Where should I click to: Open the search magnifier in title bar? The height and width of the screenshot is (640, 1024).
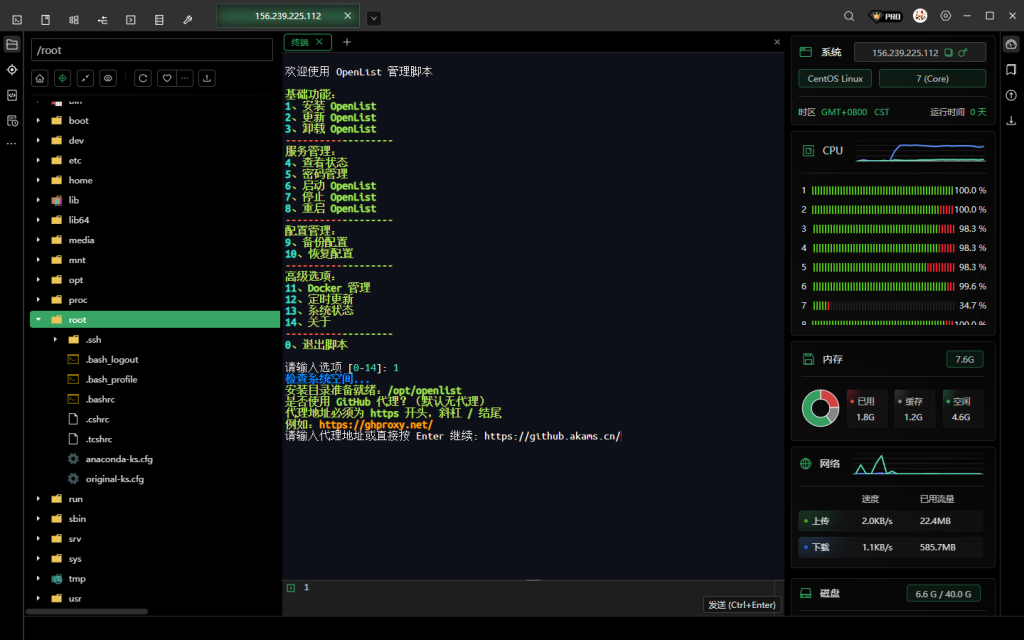pyautogui.click(x=849, y=16)
